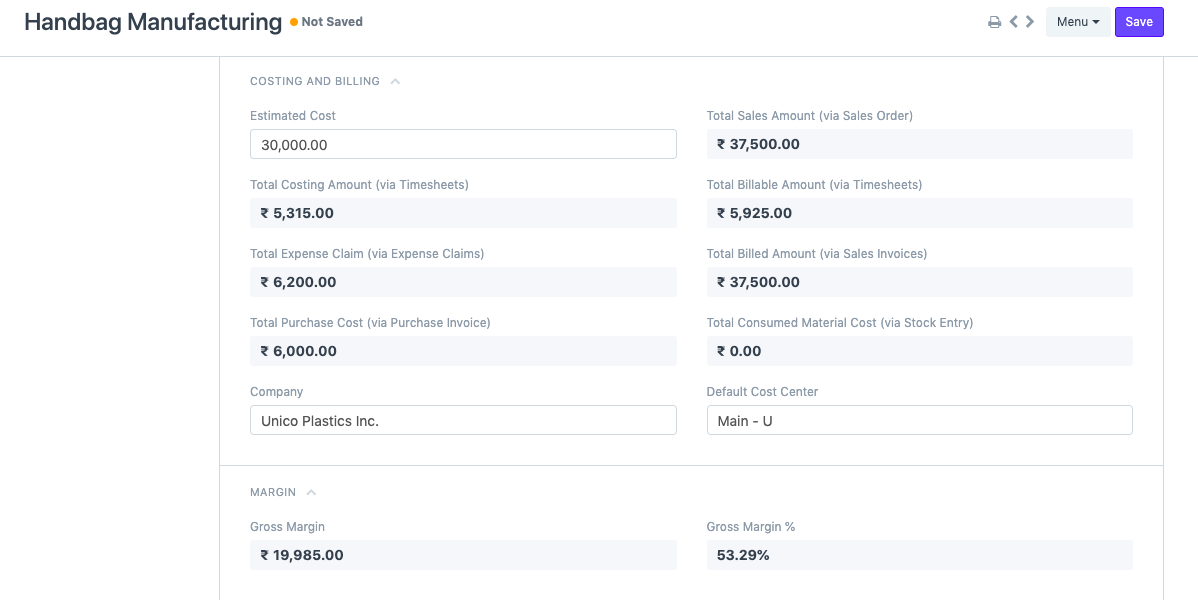
Task: Click the Total Billable Amount field
Action: click(919, 213)
